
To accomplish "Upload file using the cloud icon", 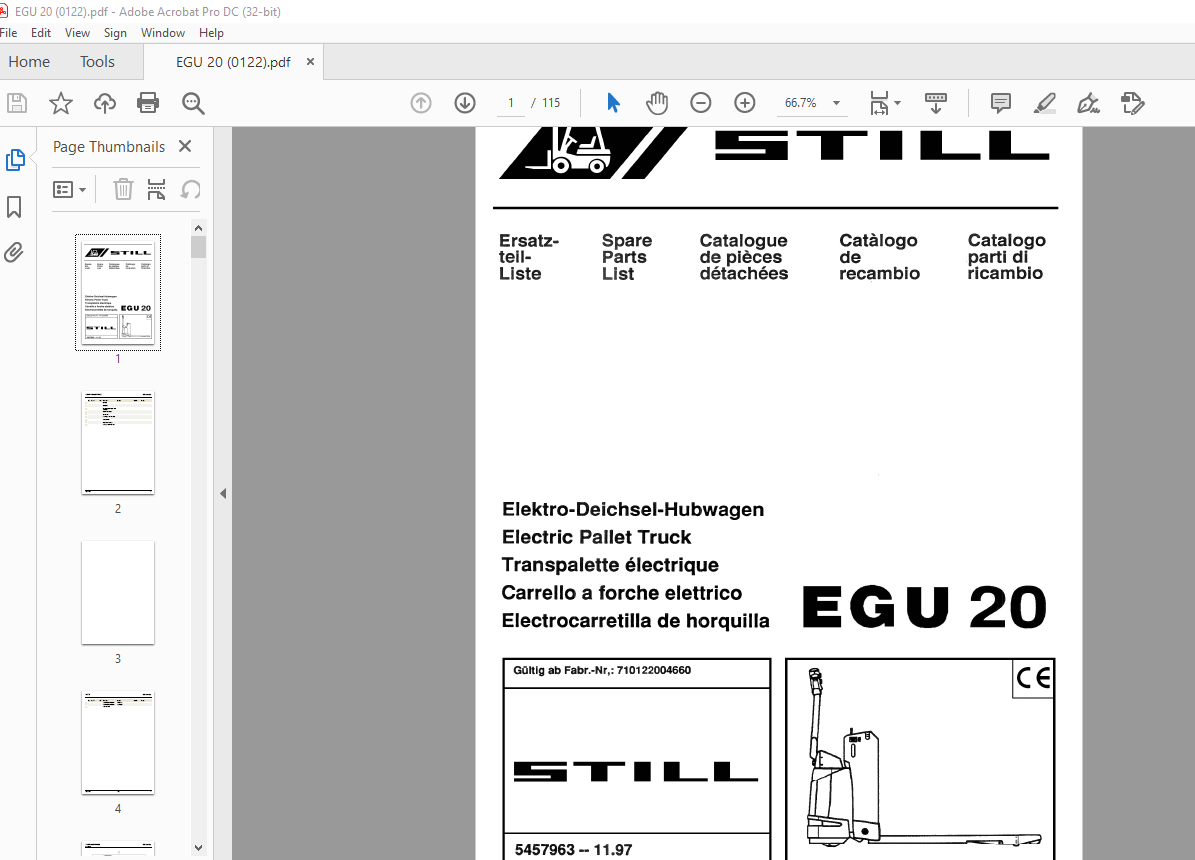I will (104, 103).
